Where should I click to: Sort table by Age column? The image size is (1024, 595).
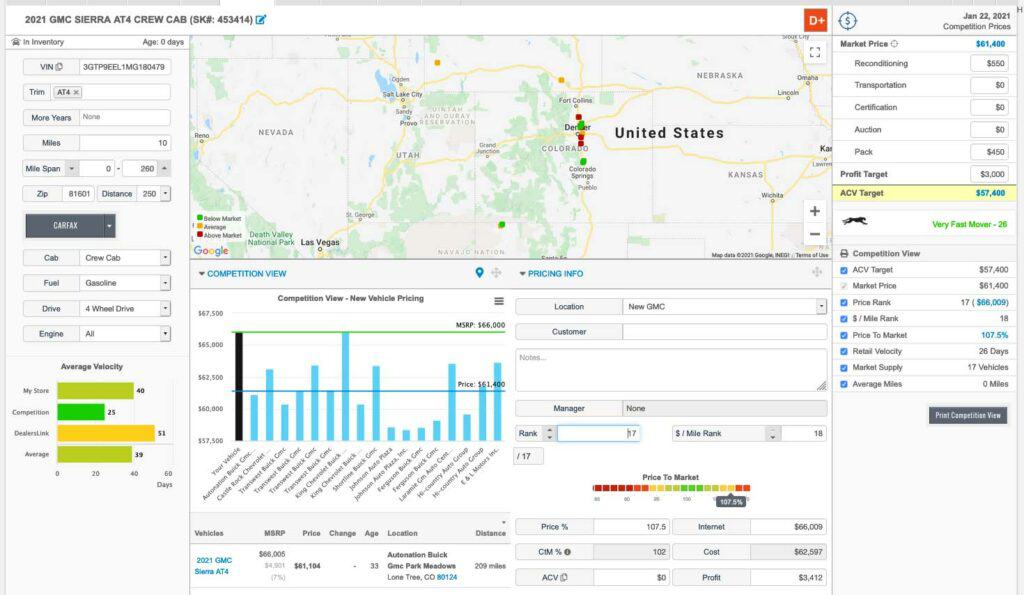click(x=372, y=533)
